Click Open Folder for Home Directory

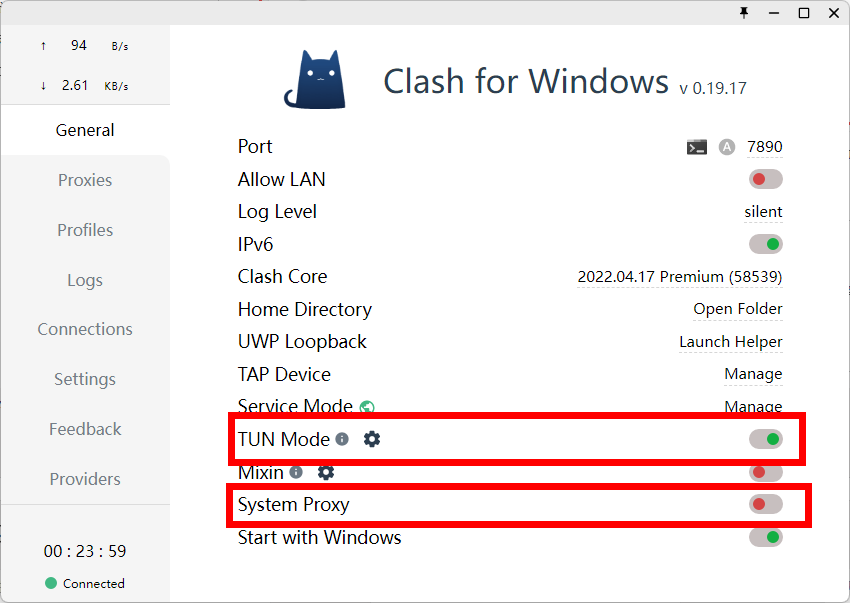[x=738, y=309]
